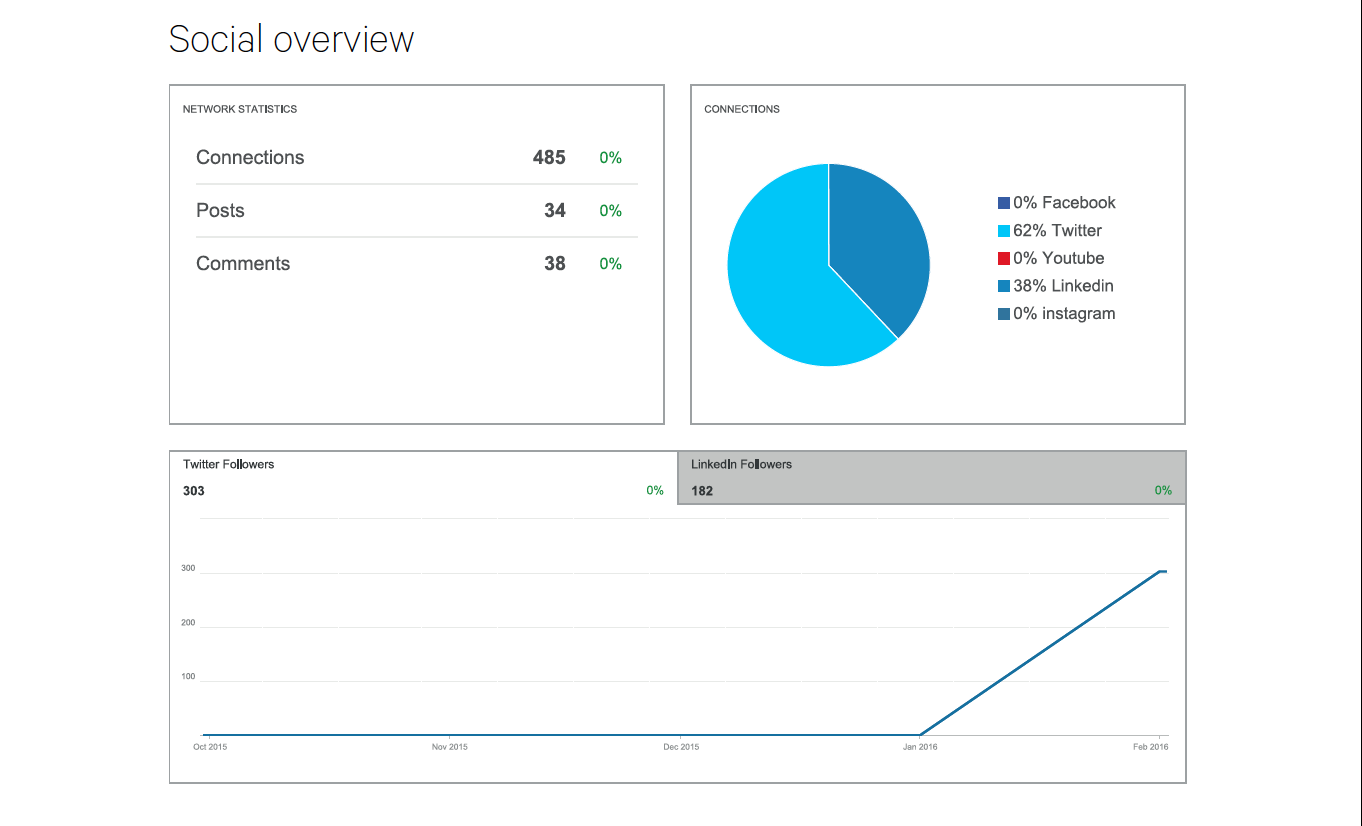Click the 'Oct 2015' axis label
This screenshot has height=826, width=1362.
(x=210, y=747)
